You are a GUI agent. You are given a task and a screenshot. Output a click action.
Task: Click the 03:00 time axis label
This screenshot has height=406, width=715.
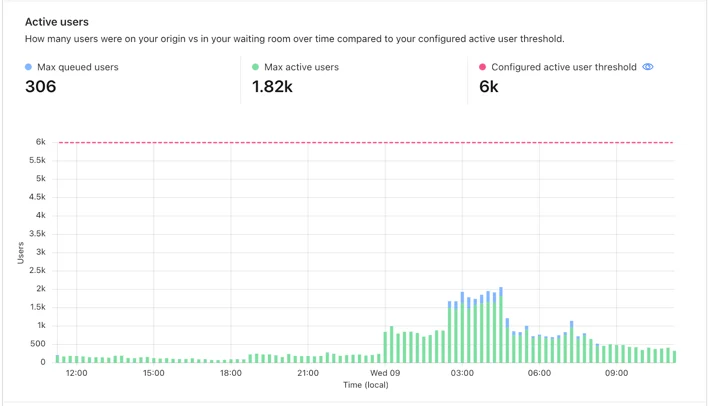pyautogui.click(x=462, y=373)
